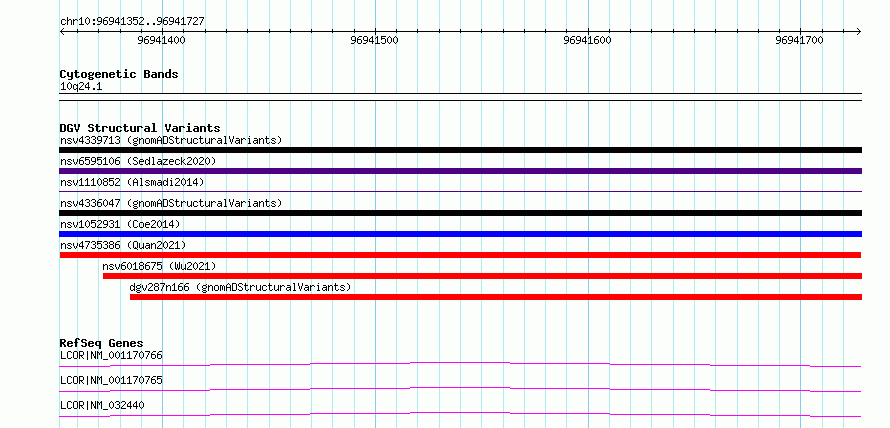
Task: Click ruler position 96941500
Action: click(x=374, y=41)
